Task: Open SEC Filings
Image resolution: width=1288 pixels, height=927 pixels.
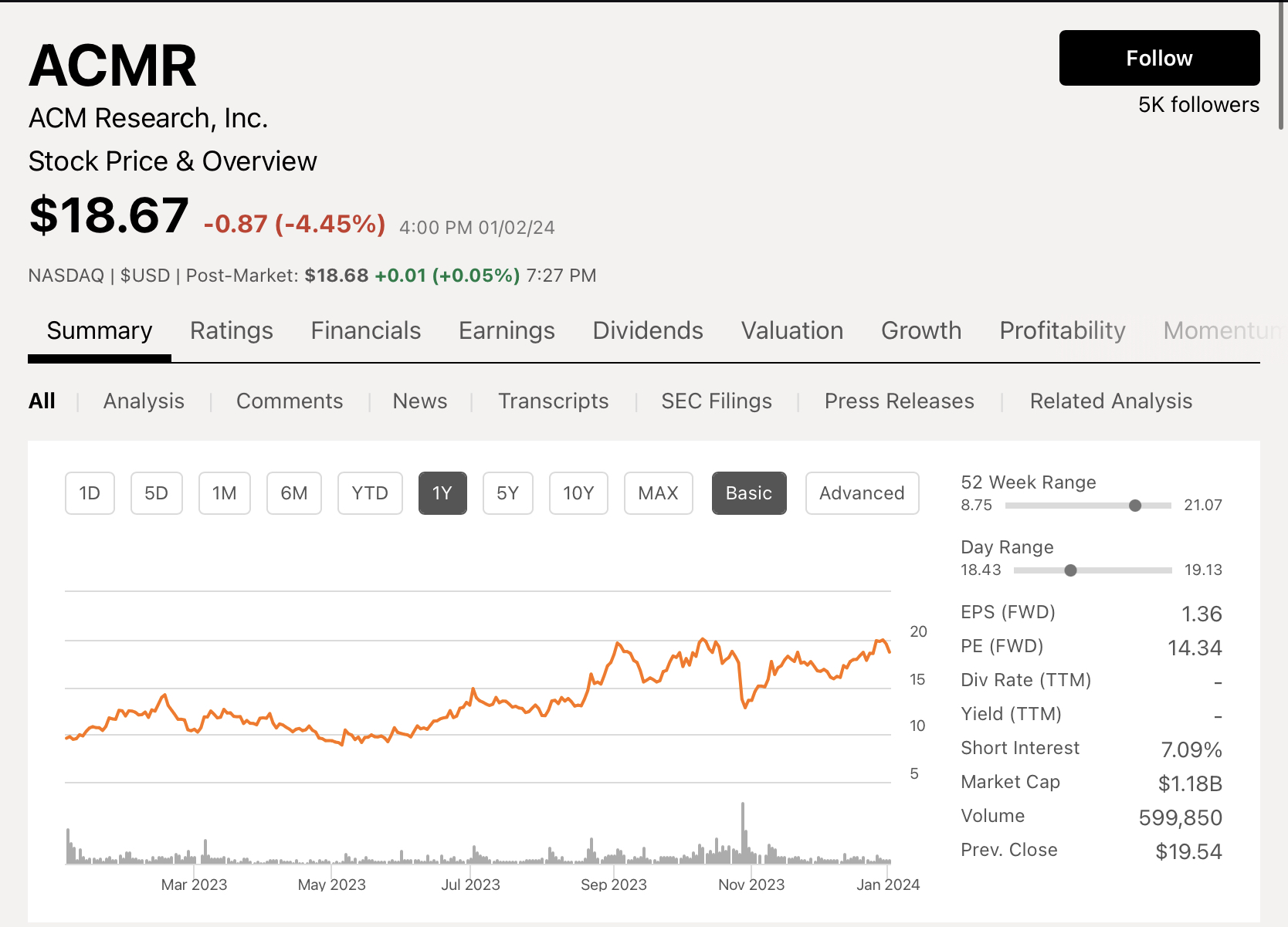Action: (x=717, y=401)
